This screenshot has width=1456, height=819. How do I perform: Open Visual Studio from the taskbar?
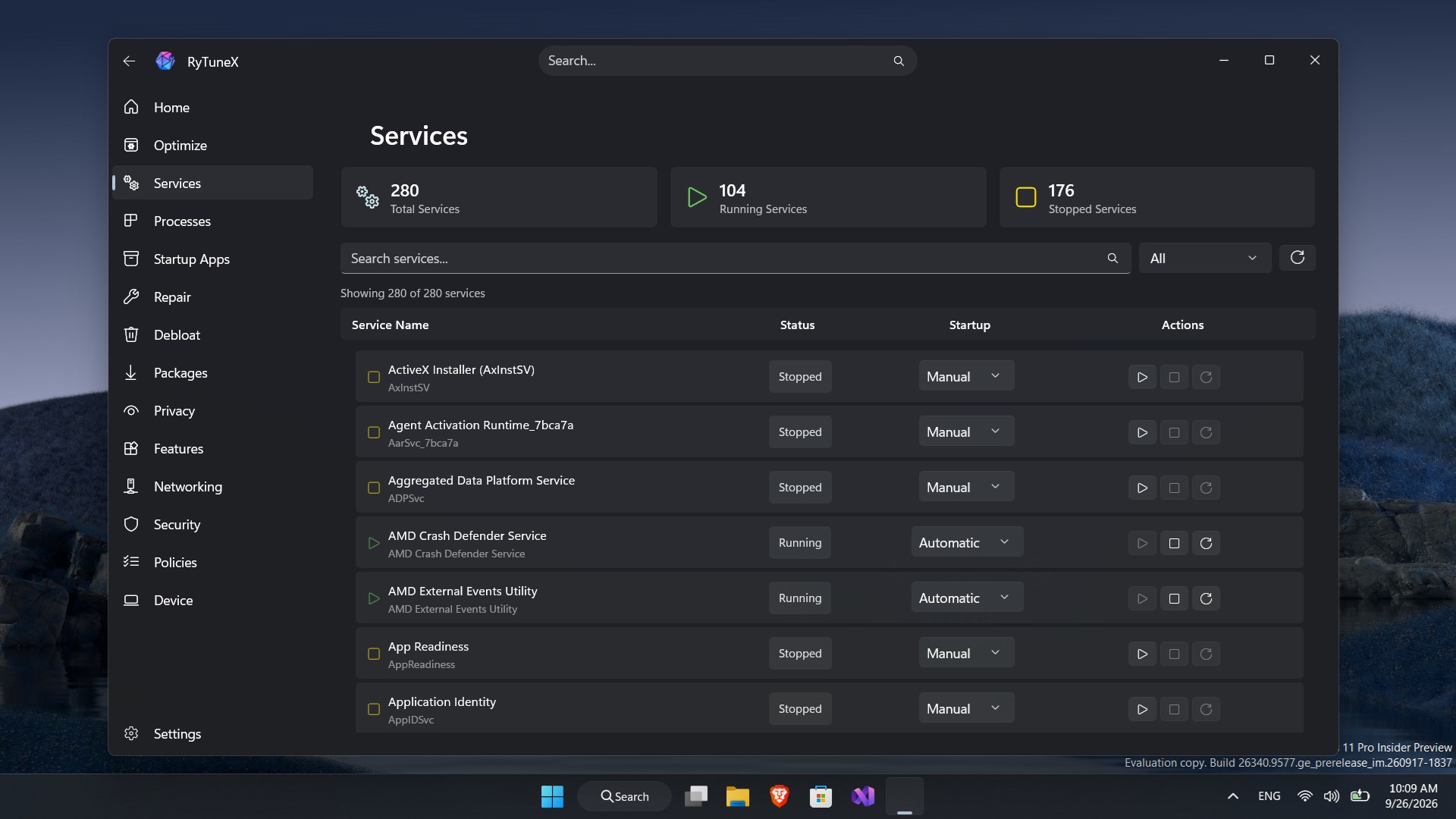pyautogui.click(x=862, y=796)
